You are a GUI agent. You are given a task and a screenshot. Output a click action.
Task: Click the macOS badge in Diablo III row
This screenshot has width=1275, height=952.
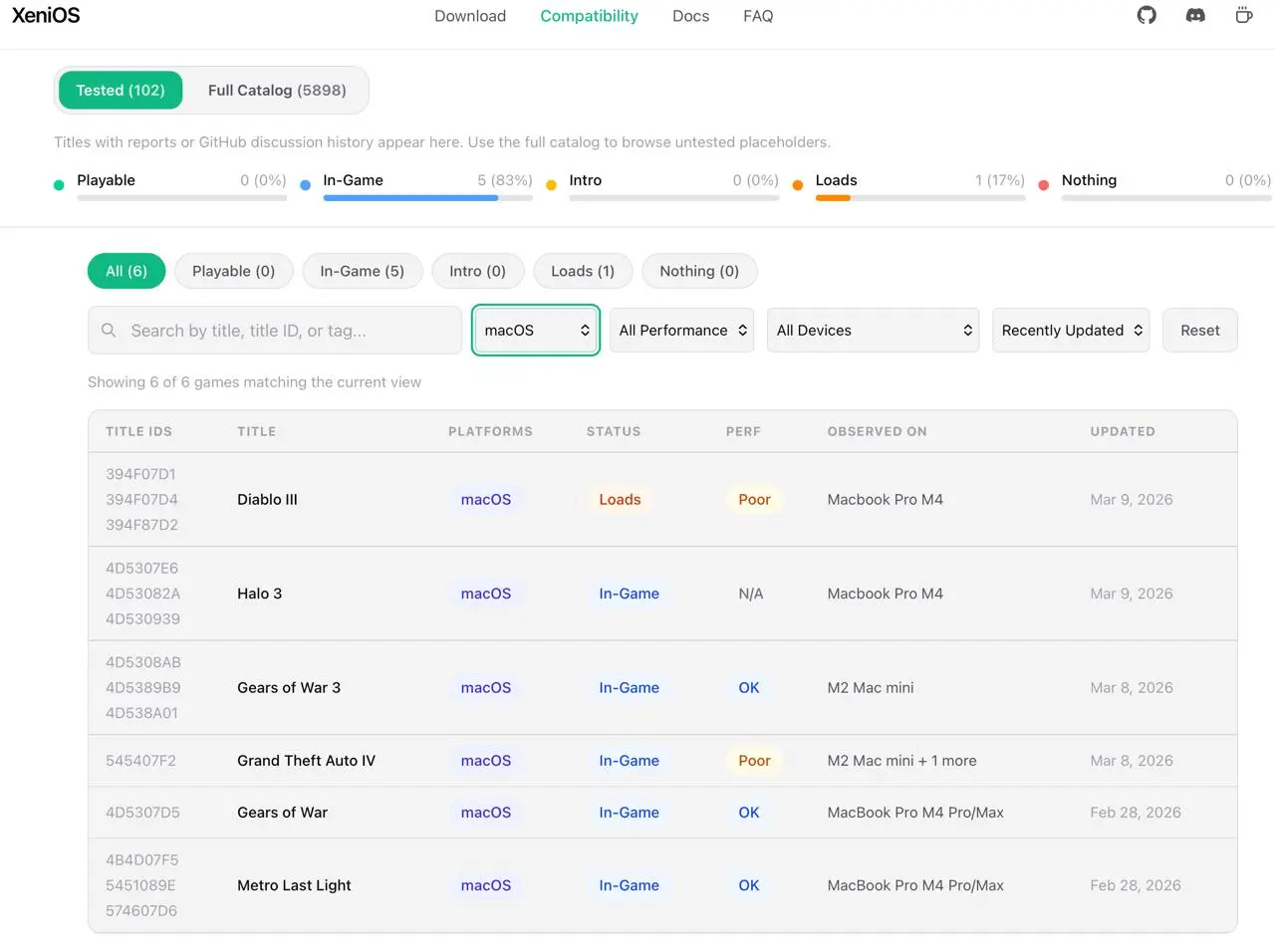[x=486, y=500]
